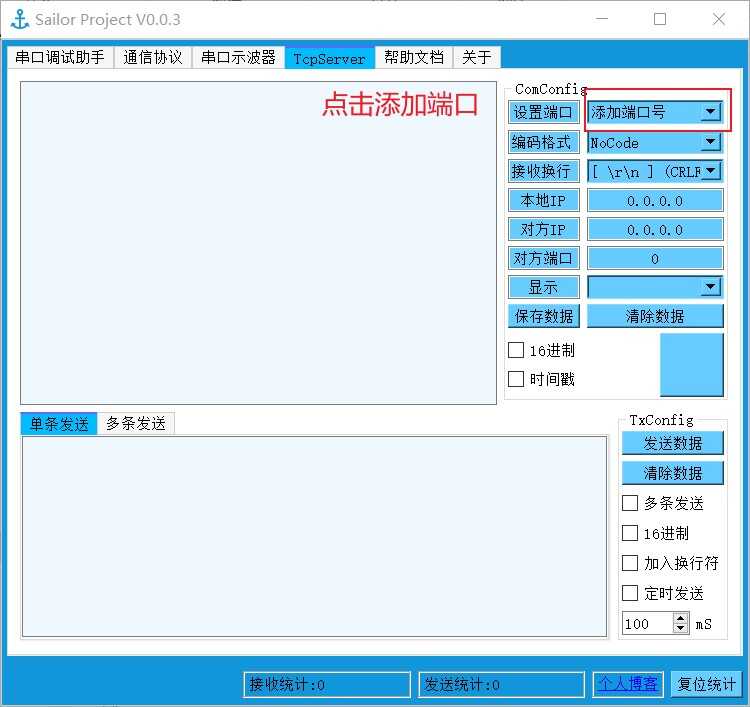Click the 对方IP button
Viewport: 750px width, 707px height.
click(x=543, y=230)
